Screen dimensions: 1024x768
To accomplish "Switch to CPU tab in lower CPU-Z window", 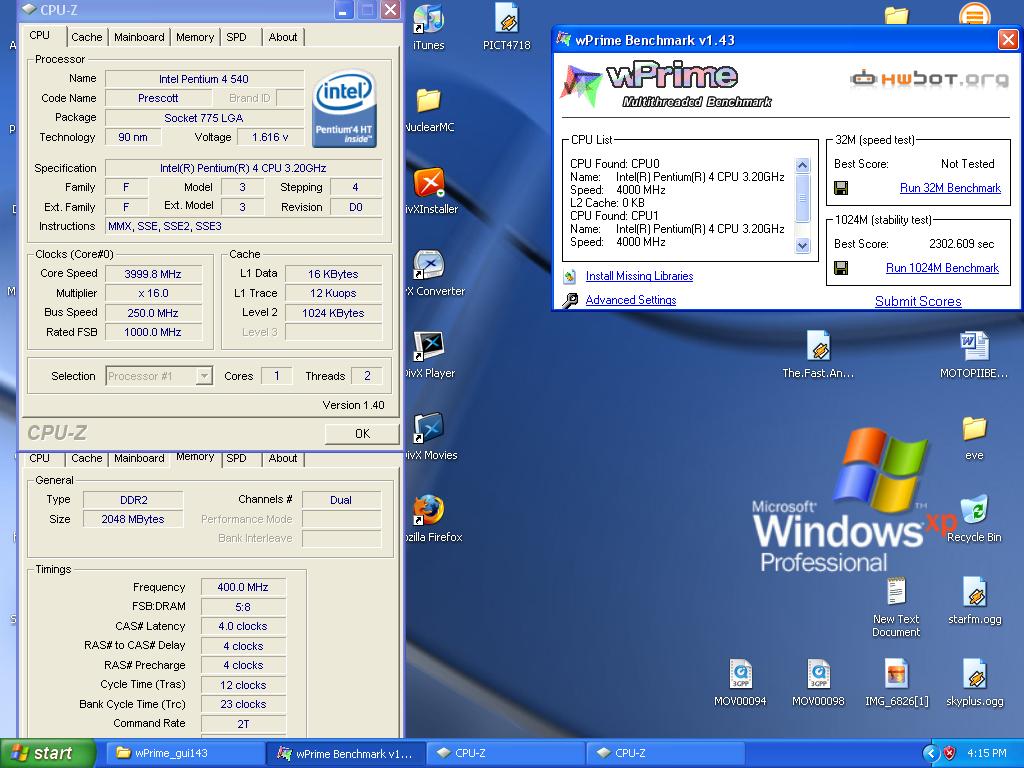I will (x=39, y=458).
